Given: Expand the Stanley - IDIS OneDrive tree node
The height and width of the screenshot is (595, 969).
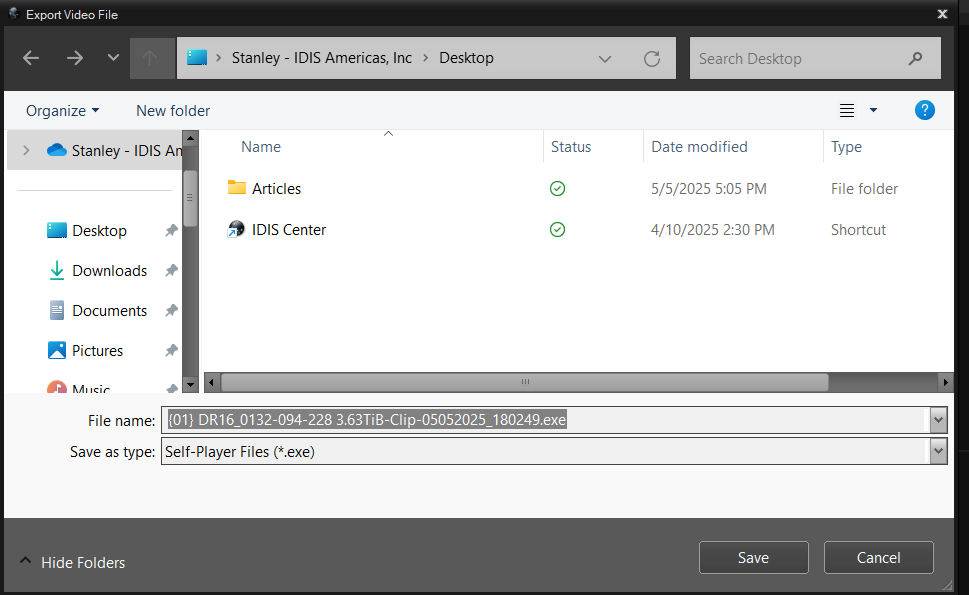Looking at the screenshot, I should tap(26, 150).
